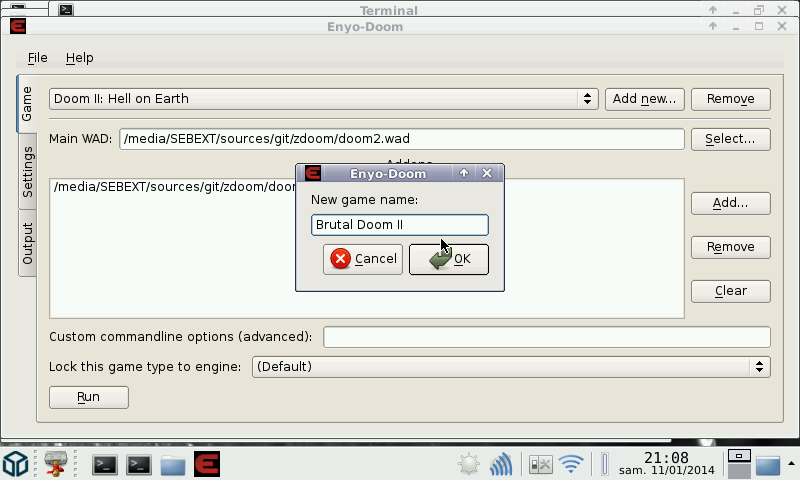Click the Enyo-Doom icon in the taskbar
The height and width of the screenshot is (480, 800).
207,464
